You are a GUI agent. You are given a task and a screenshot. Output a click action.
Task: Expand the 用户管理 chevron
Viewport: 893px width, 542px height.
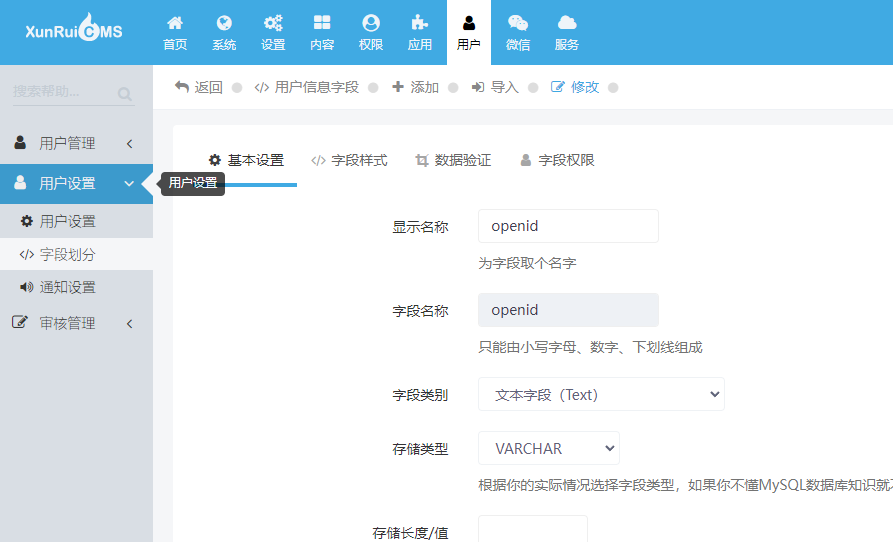click(x=130, y=143)
